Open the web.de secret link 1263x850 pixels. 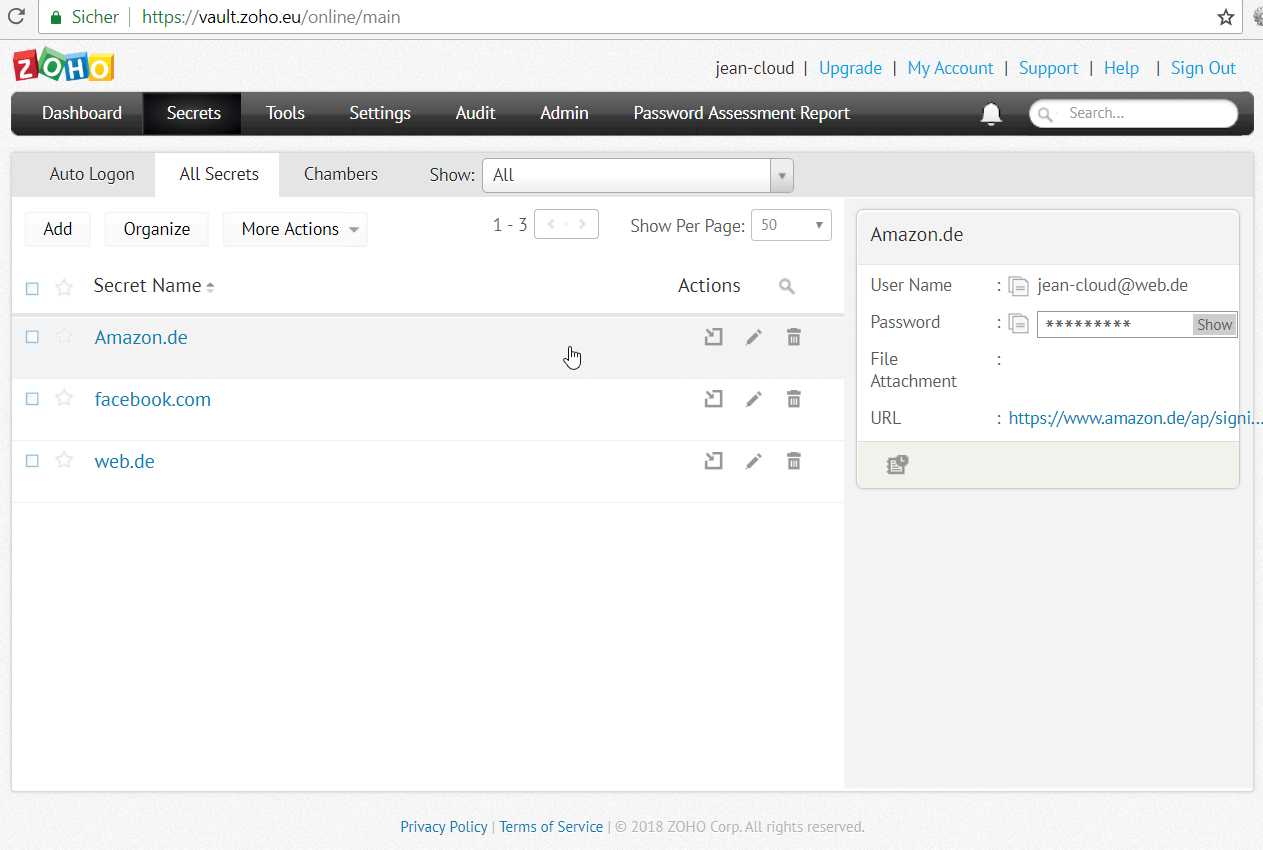tap(124, 461)
